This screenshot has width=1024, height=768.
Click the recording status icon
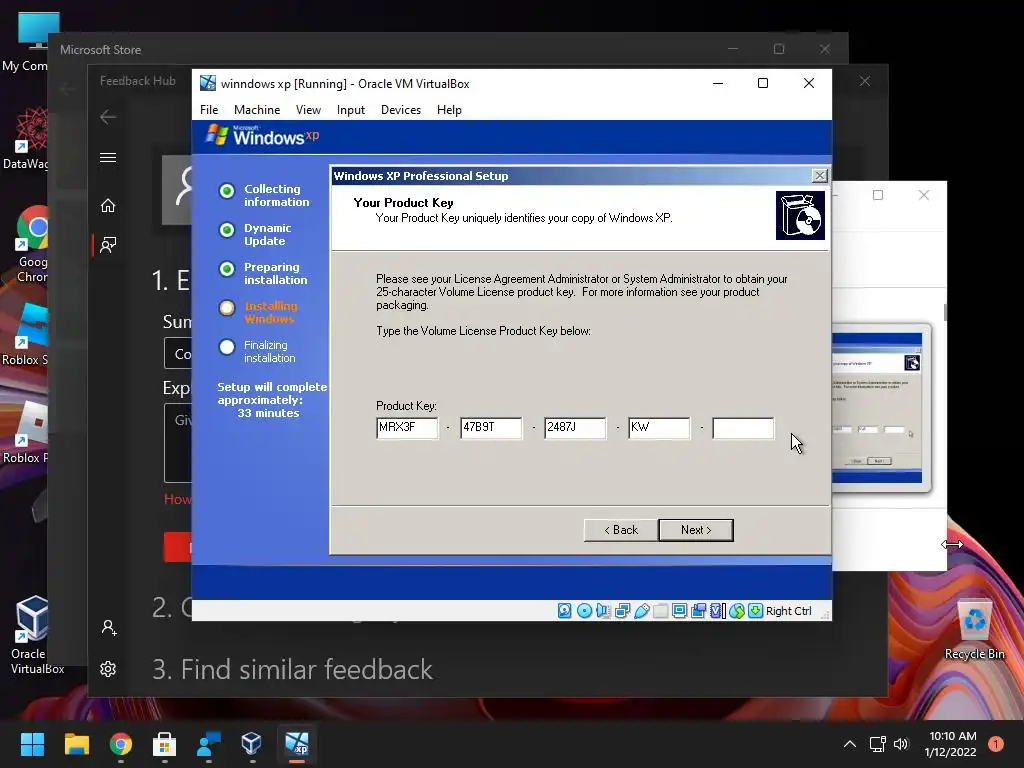pos(698,611)
